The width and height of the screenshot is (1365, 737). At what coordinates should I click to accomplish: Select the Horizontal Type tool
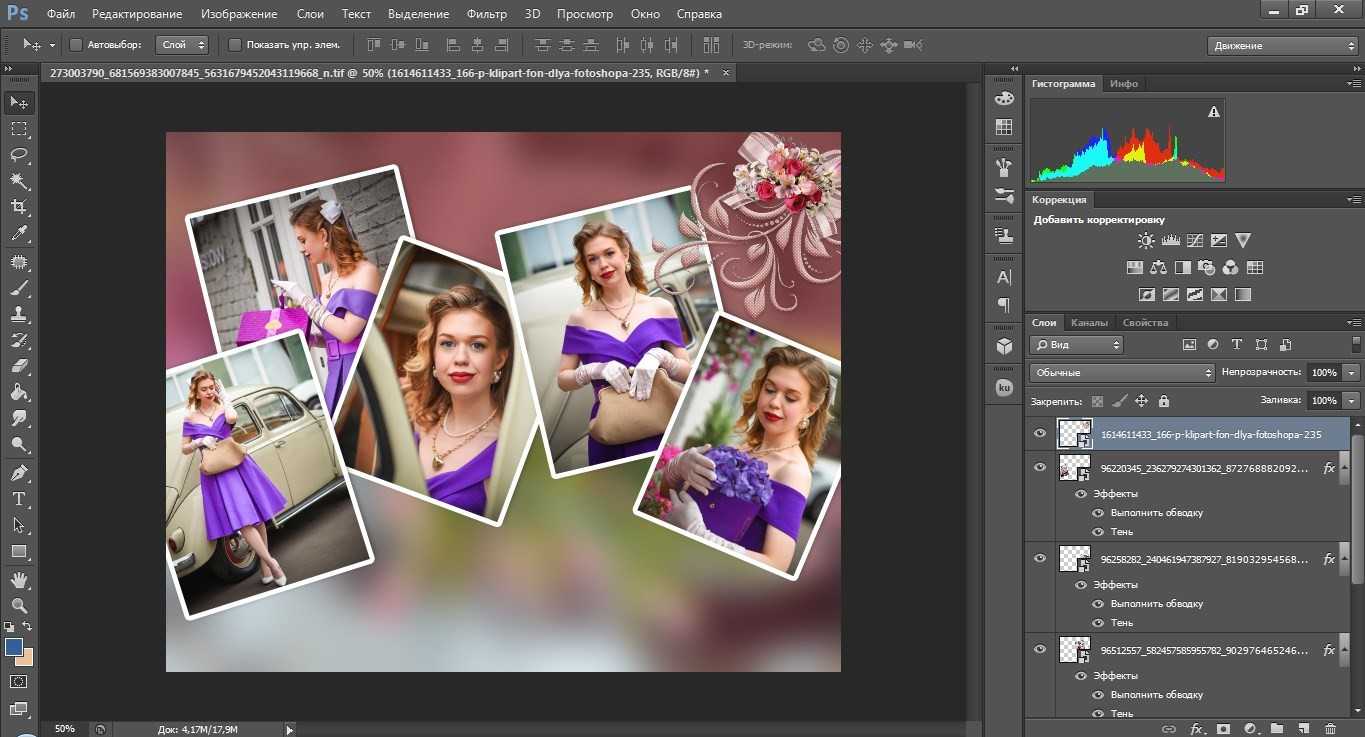[x=19, y=499]
